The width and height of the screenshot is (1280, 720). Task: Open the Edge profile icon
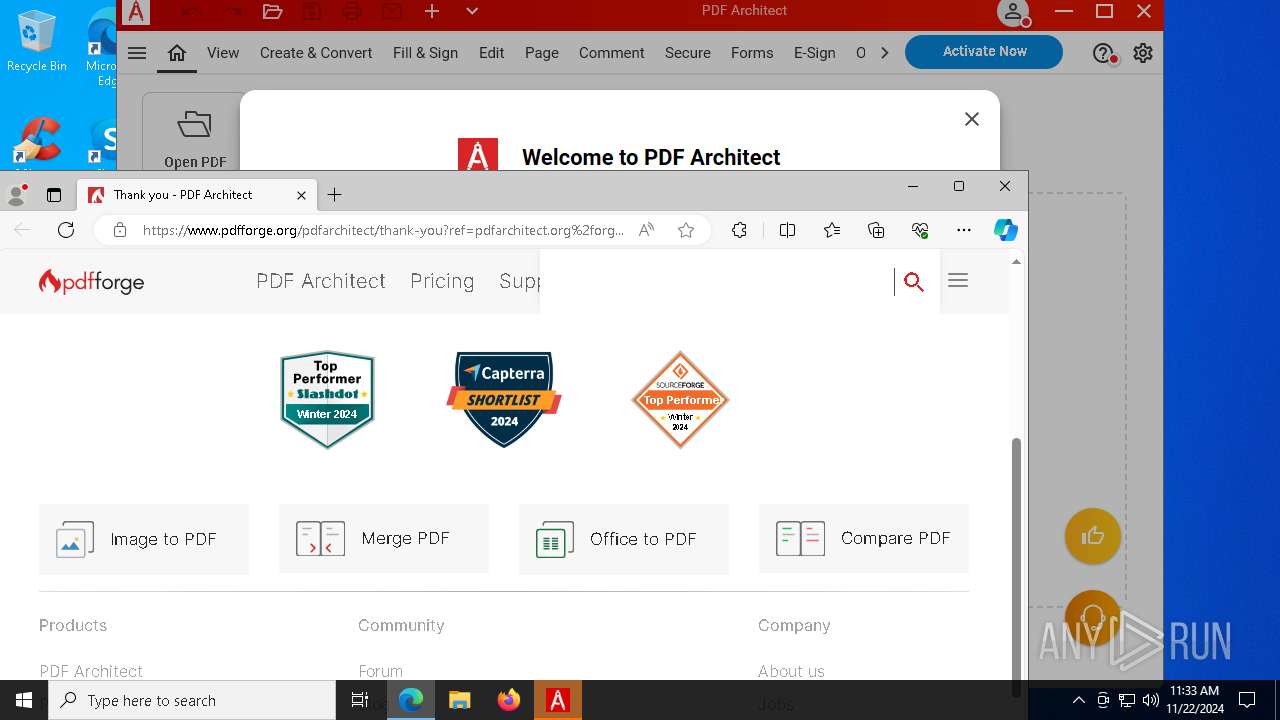(x=17, y=195)
